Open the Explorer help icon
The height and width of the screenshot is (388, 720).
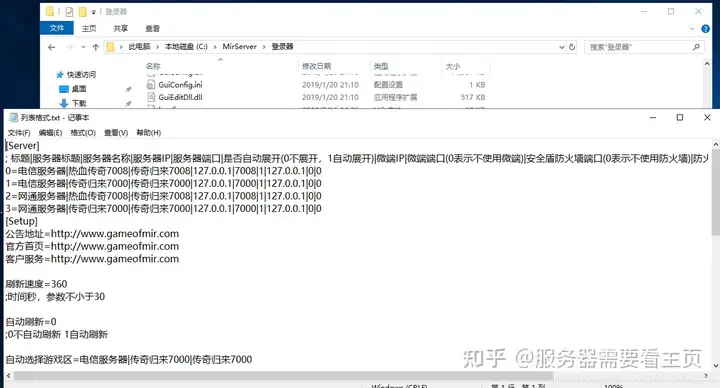pos(706,29)
